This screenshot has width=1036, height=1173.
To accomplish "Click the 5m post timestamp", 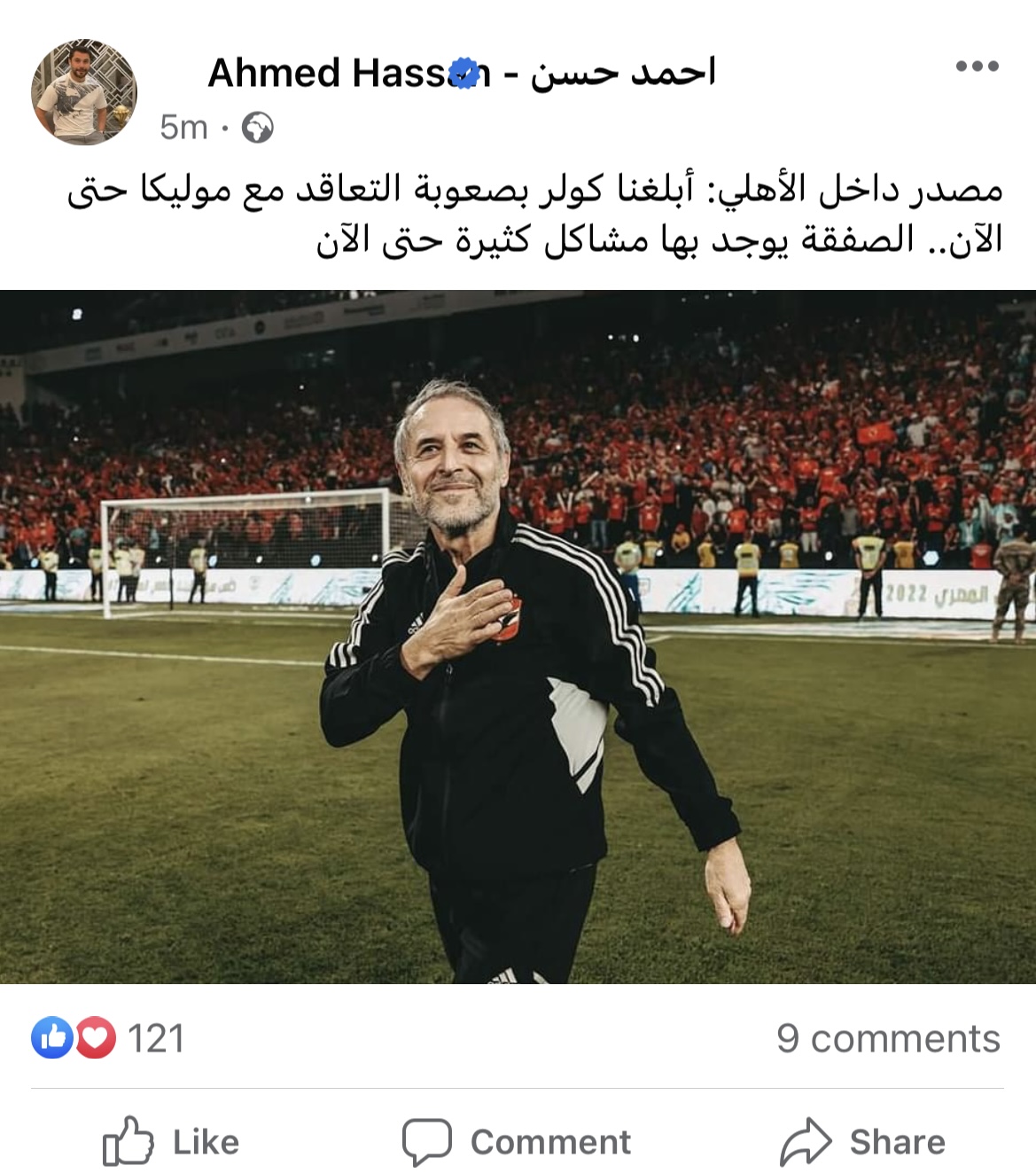I will tap(183, 128).
